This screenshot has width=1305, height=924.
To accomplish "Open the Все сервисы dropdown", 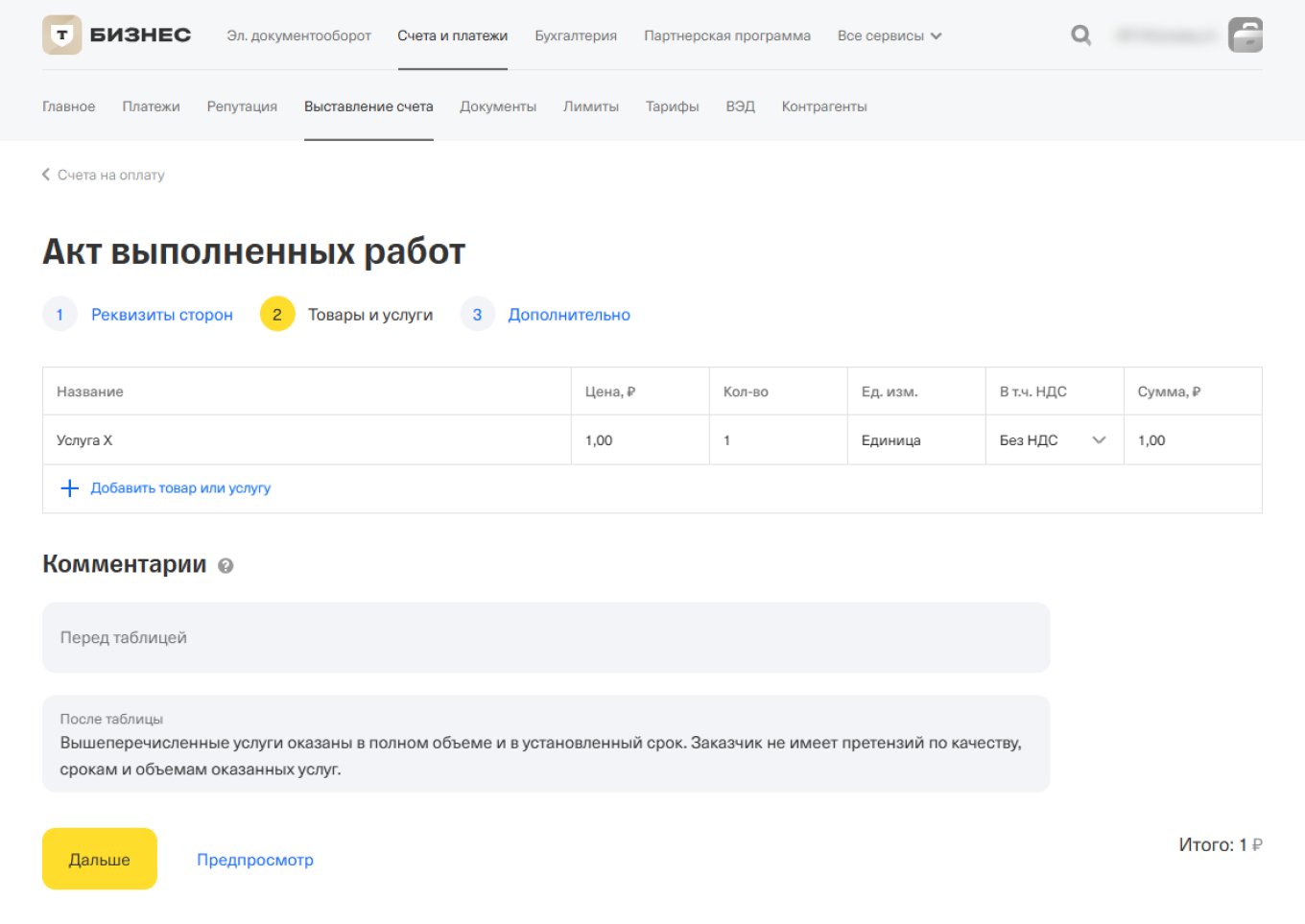I will coord(888,36).
